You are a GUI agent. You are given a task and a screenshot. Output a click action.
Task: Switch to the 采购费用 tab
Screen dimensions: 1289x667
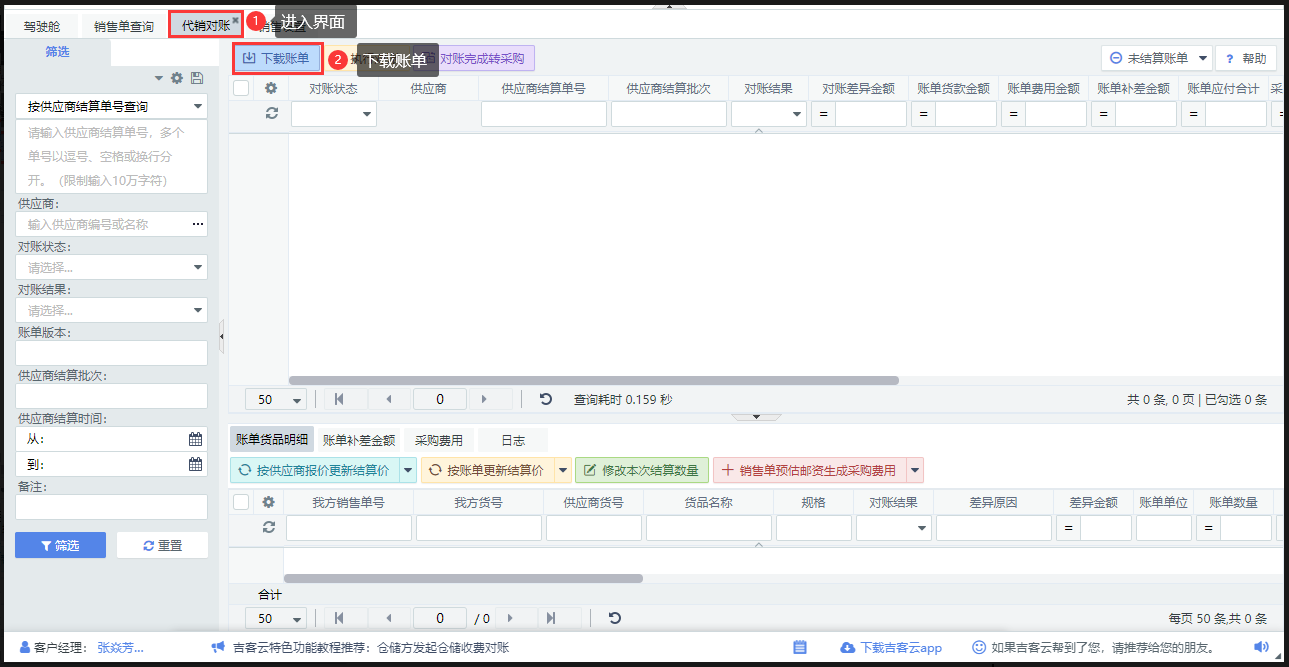point(439,440)
